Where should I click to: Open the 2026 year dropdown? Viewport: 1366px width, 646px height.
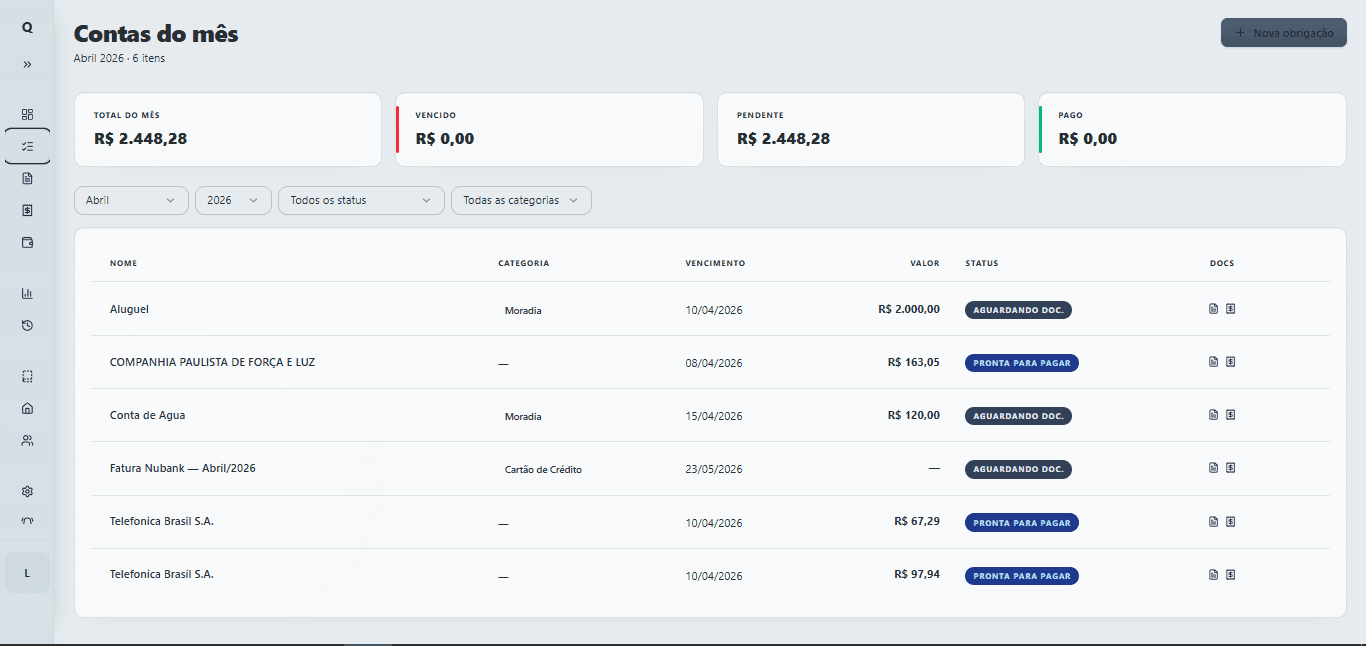[233, 200]
